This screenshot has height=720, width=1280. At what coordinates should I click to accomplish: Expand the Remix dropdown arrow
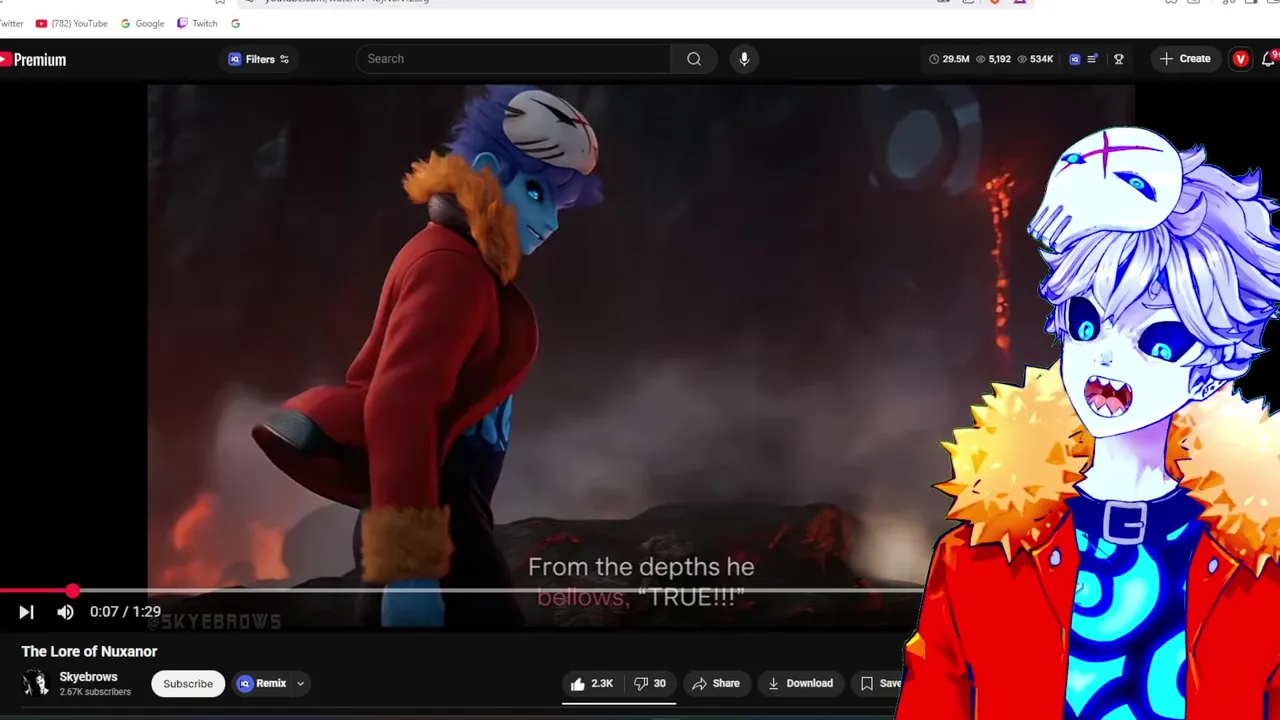tap(300, 684)
